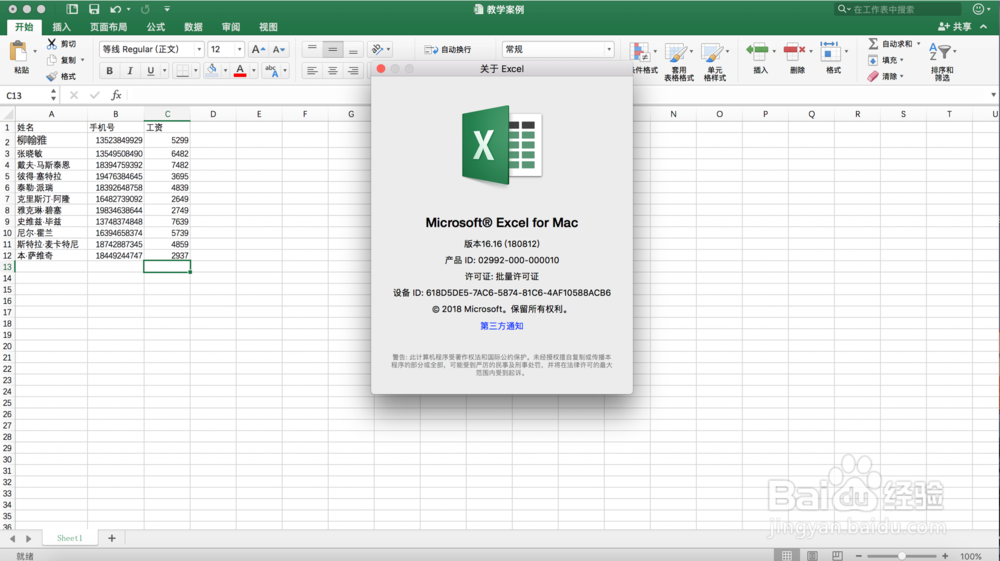The width and height of the screenshot is (1000, 561).
Task: Open the font color dropdown arrow
Action: click(254, 70)
